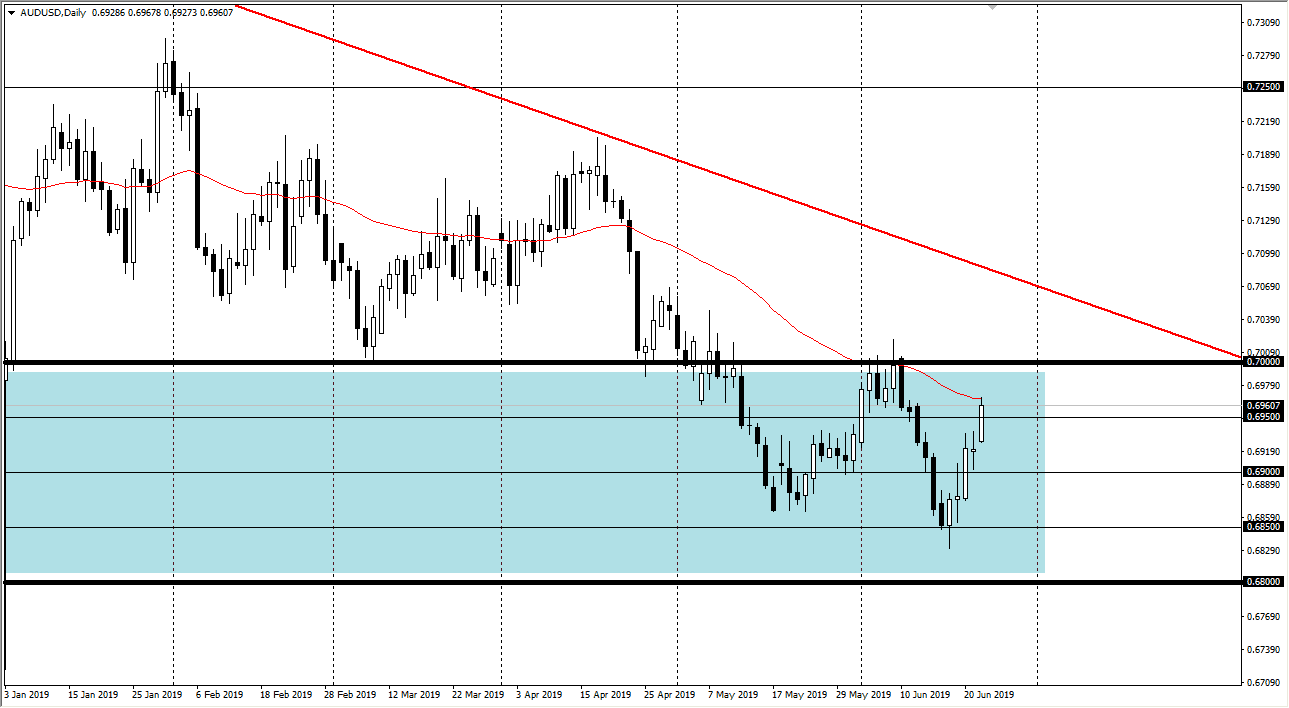Click the 0.70000 horizontal line price tag

point(1262,362)
